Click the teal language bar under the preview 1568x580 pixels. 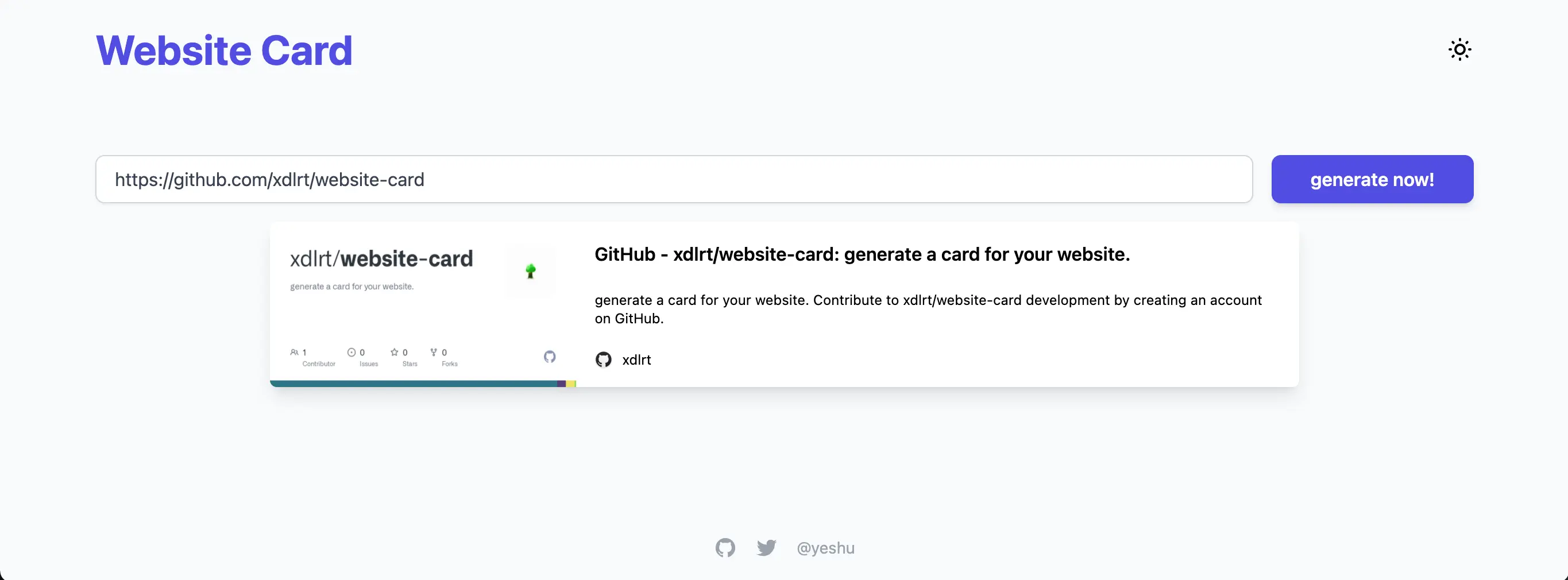click(414, 384)
